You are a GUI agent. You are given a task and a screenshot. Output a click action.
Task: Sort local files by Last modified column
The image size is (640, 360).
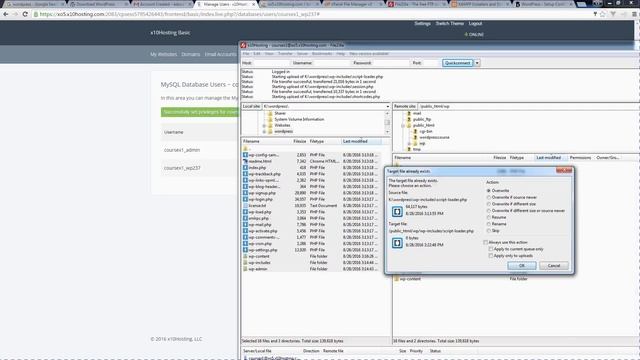point(361,141)
